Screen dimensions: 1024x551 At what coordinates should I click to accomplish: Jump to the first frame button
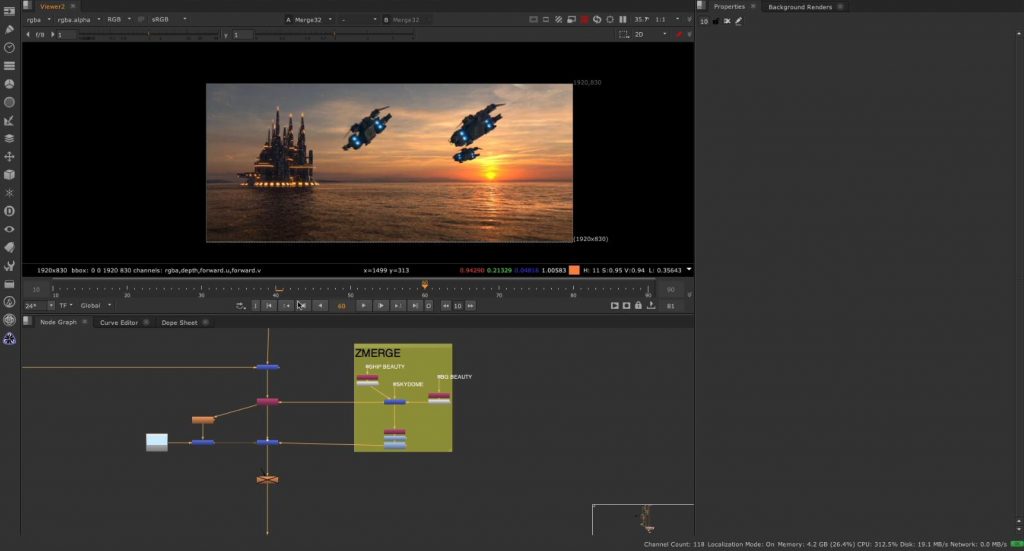click(269, 306)
